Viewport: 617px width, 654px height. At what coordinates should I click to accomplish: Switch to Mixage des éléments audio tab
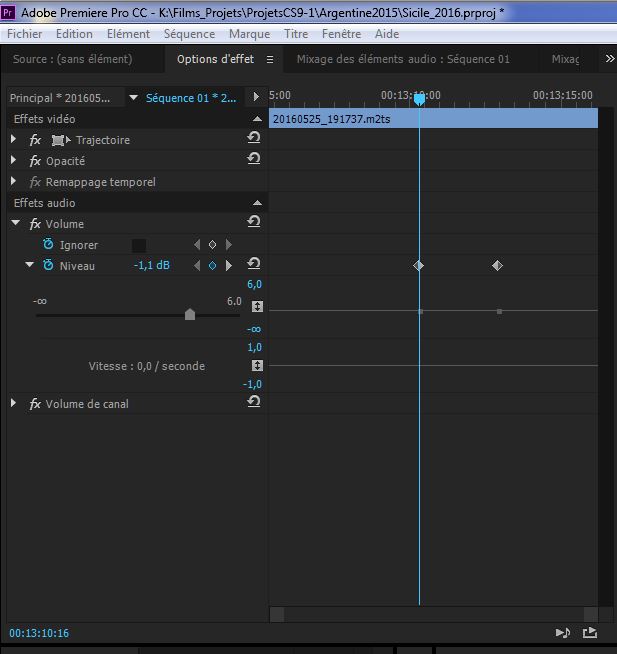(x=403, y=59)
